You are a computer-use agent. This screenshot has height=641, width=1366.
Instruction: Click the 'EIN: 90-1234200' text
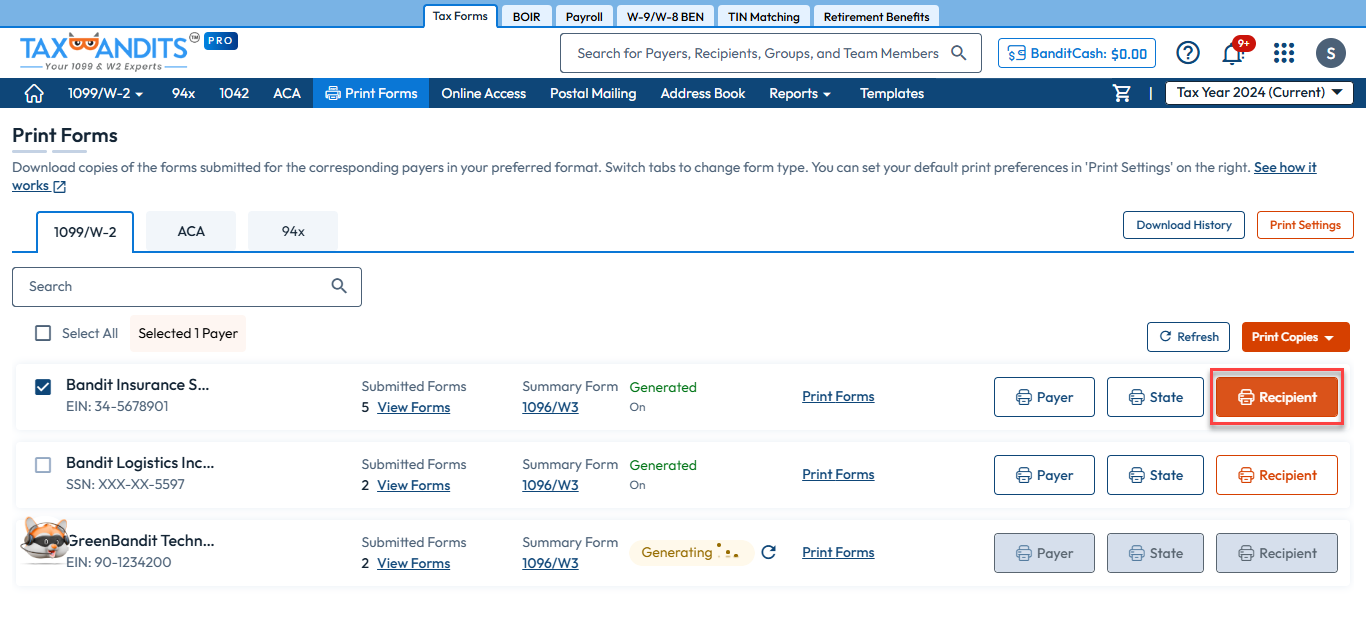click(x=119, y=563)
